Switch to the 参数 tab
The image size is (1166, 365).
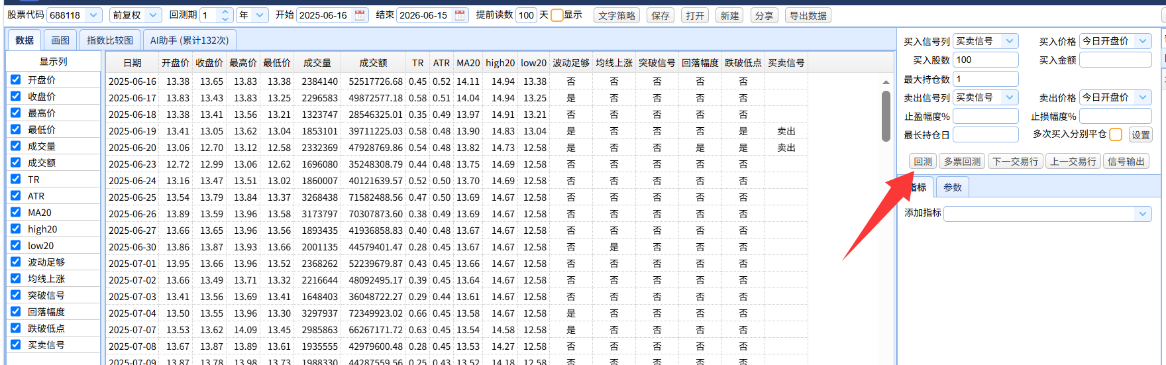tap(953, 187)
